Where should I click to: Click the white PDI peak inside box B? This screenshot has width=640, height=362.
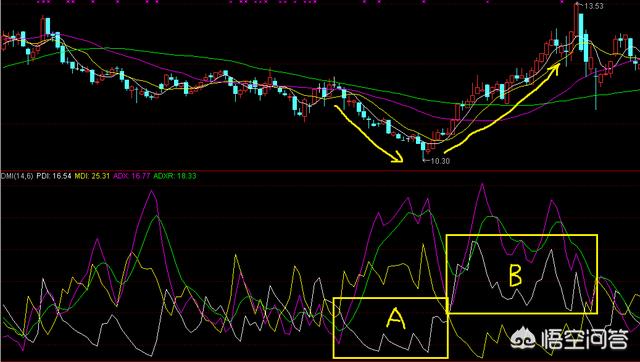pos(473,243)
